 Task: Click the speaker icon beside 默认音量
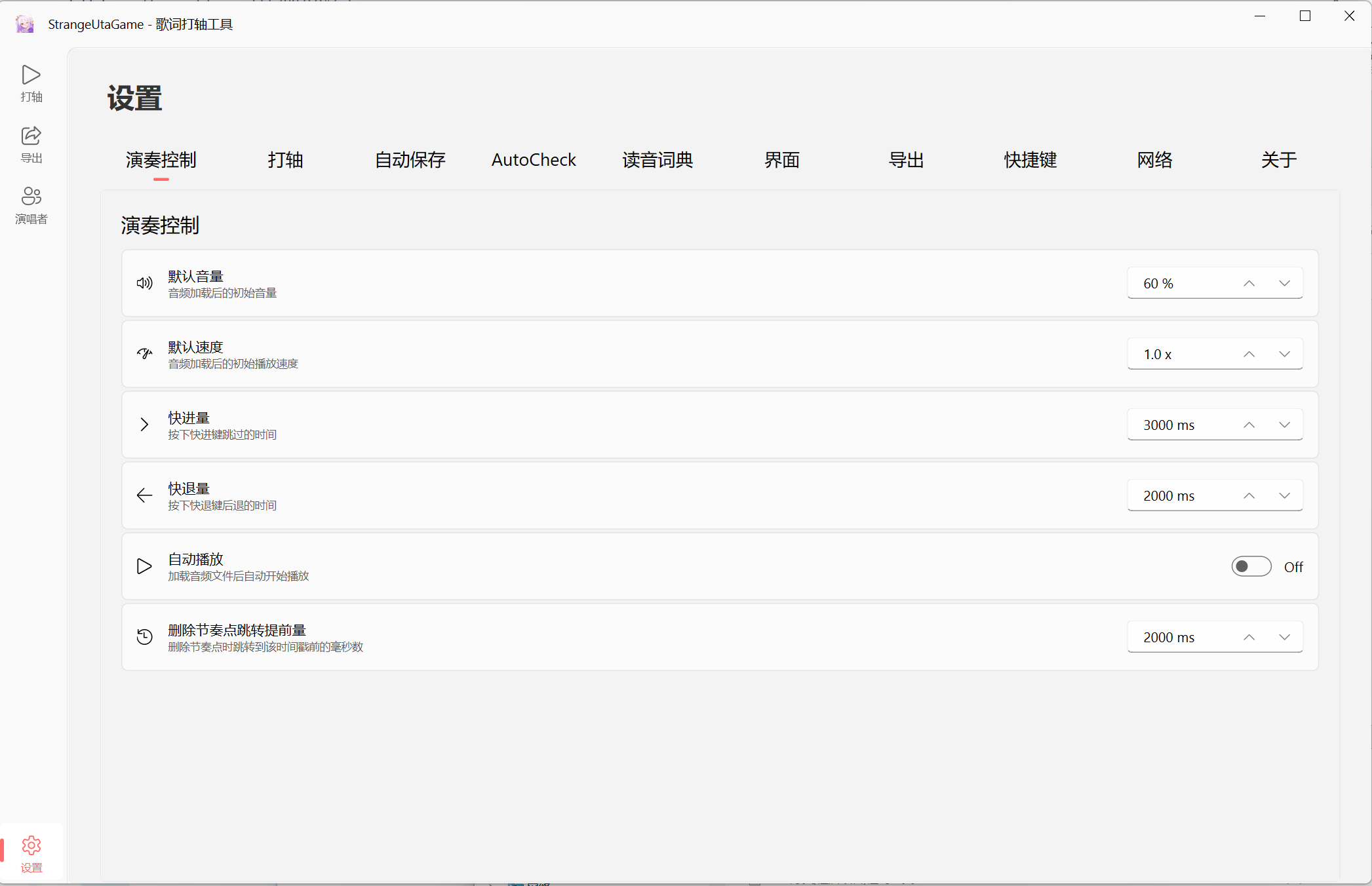coord(145,283)
